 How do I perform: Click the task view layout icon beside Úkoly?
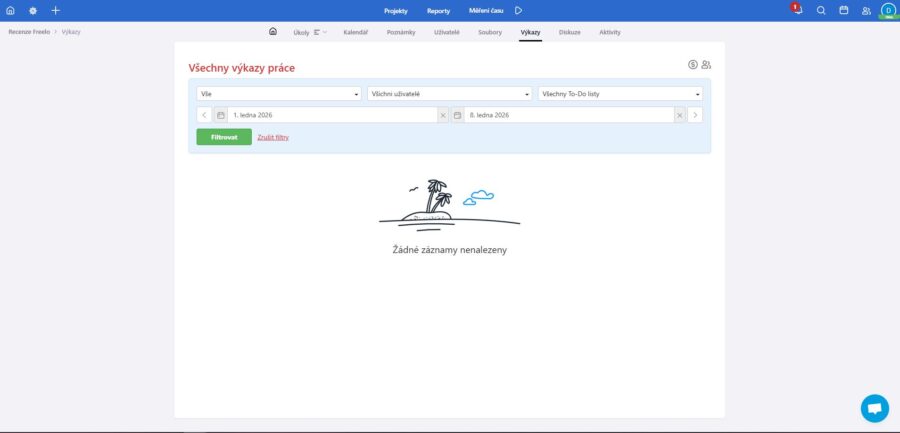317,32
